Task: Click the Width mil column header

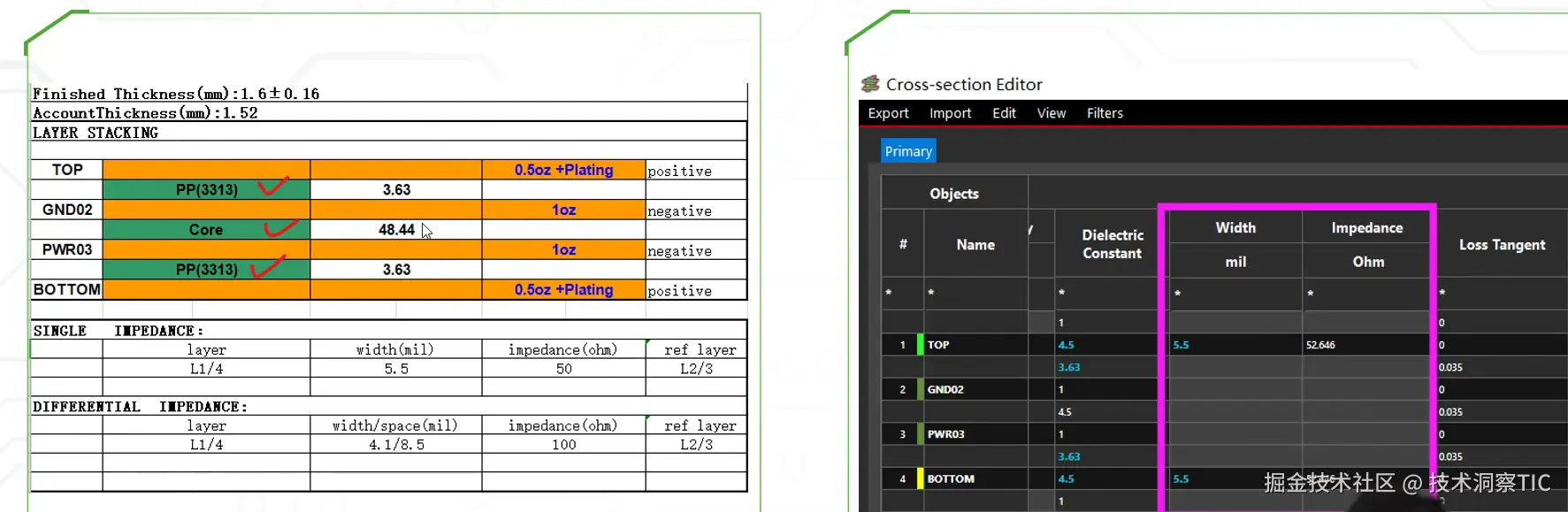Action: tap(1235, 244)
